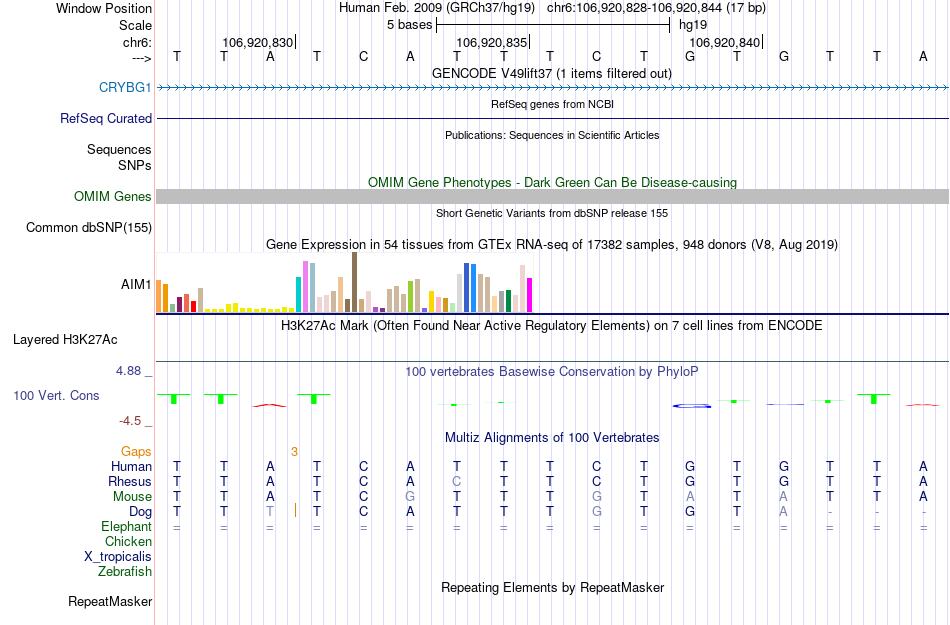Click the bright red GTEx expression bar
This screenshot has height=625, width=950.
(193, 306)
